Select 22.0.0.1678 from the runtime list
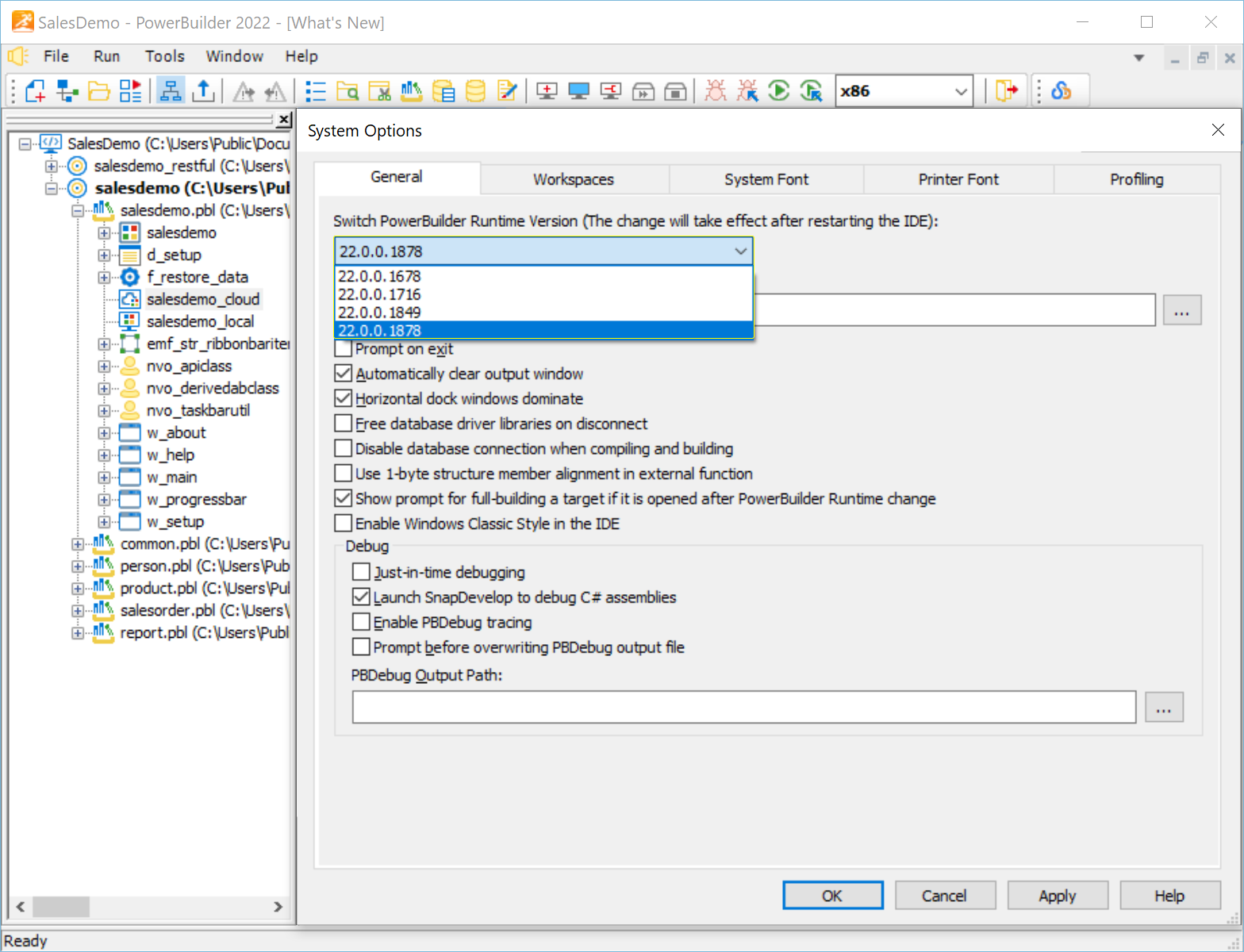 click(x=543, y=276)
